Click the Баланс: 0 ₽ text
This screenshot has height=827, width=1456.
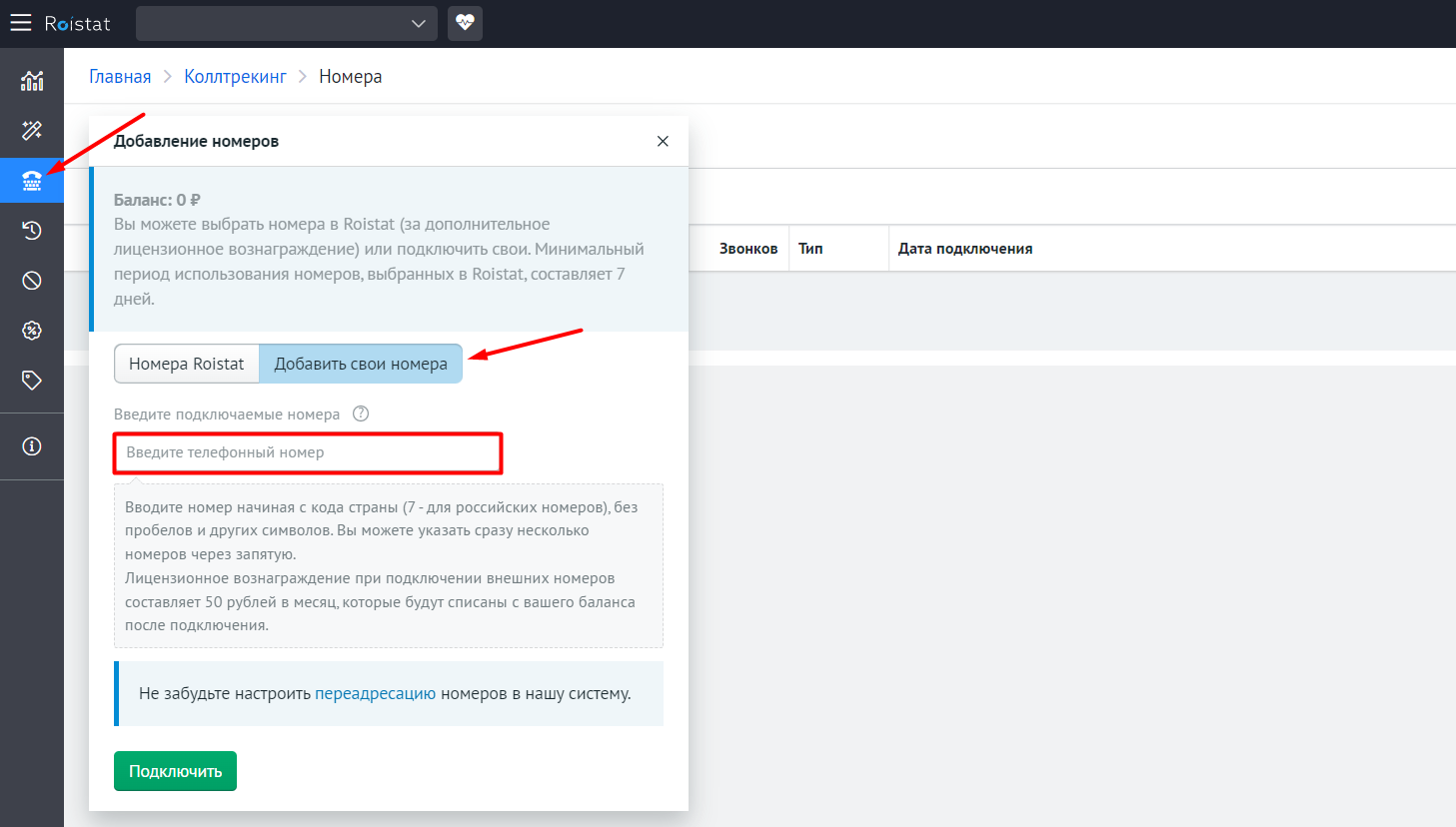[x=157, y=200]
